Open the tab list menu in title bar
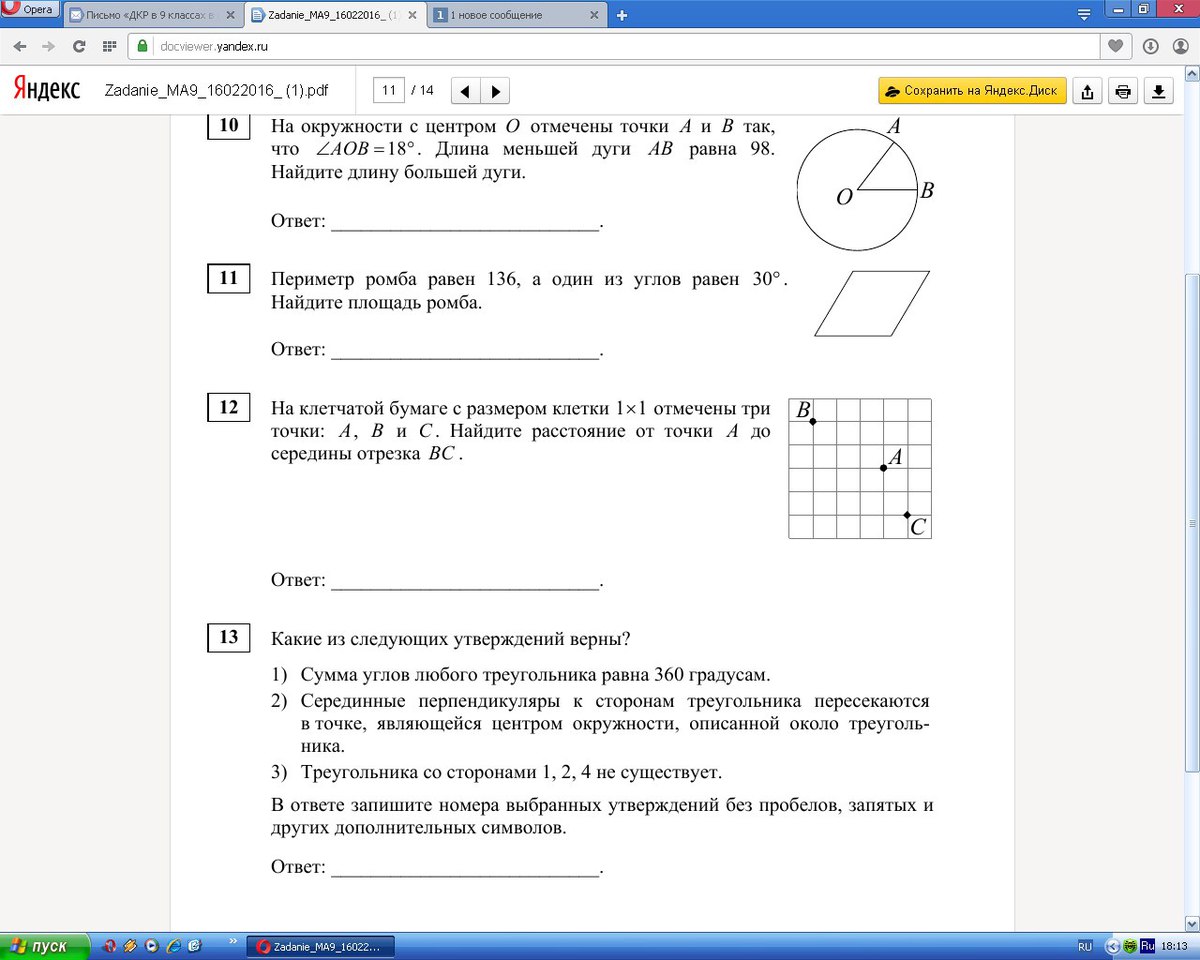 click(1084, 15)
